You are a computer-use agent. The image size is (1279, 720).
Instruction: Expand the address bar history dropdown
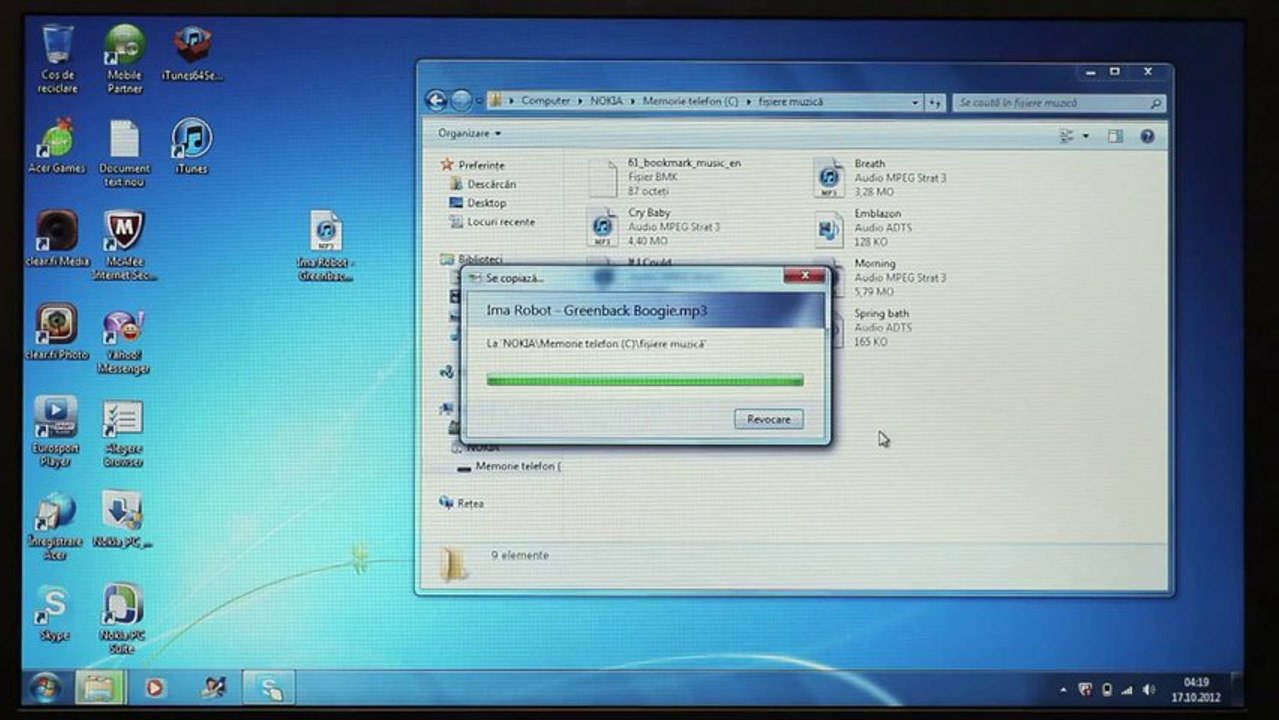coord(915,102)
